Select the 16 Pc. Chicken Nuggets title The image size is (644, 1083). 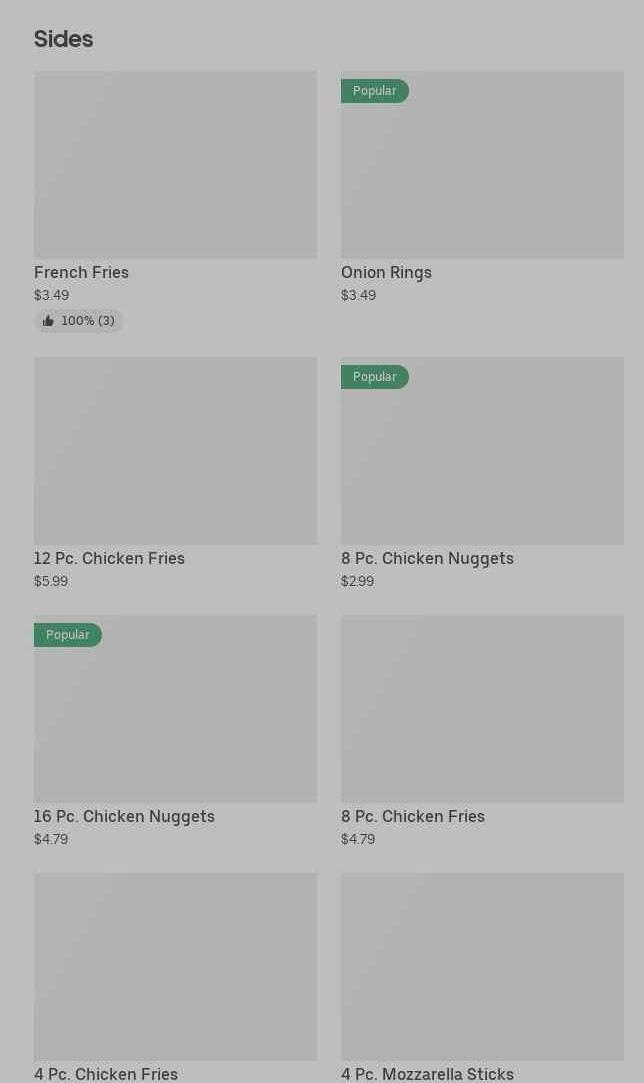point(124,817)
